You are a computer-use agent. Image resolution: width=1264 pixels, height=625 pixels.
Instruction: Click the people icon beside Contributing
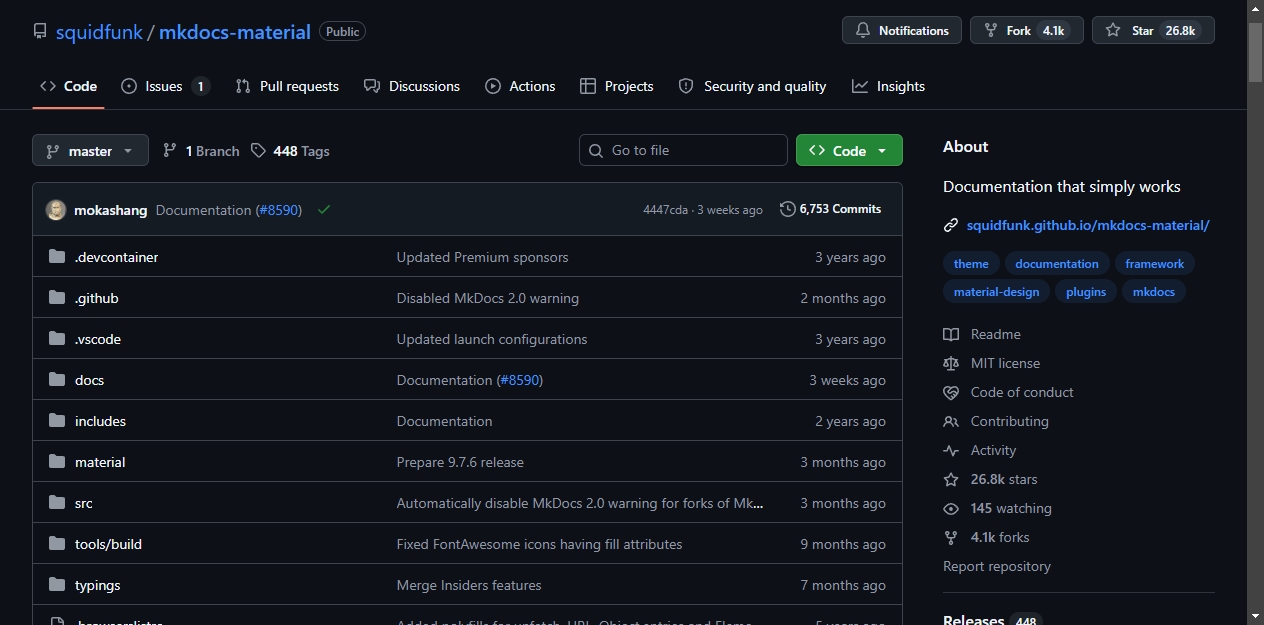tap(951, 421)
